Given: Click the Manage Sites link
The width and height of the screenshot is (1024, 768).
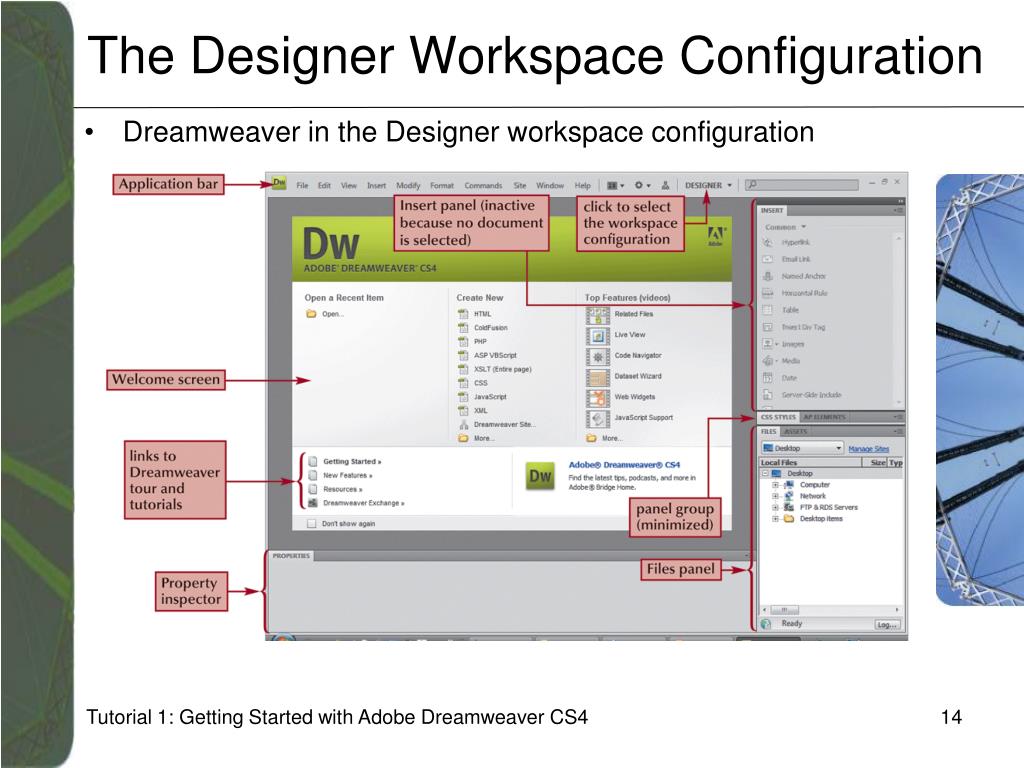Looking at the screenshot, I should [869, 449].
